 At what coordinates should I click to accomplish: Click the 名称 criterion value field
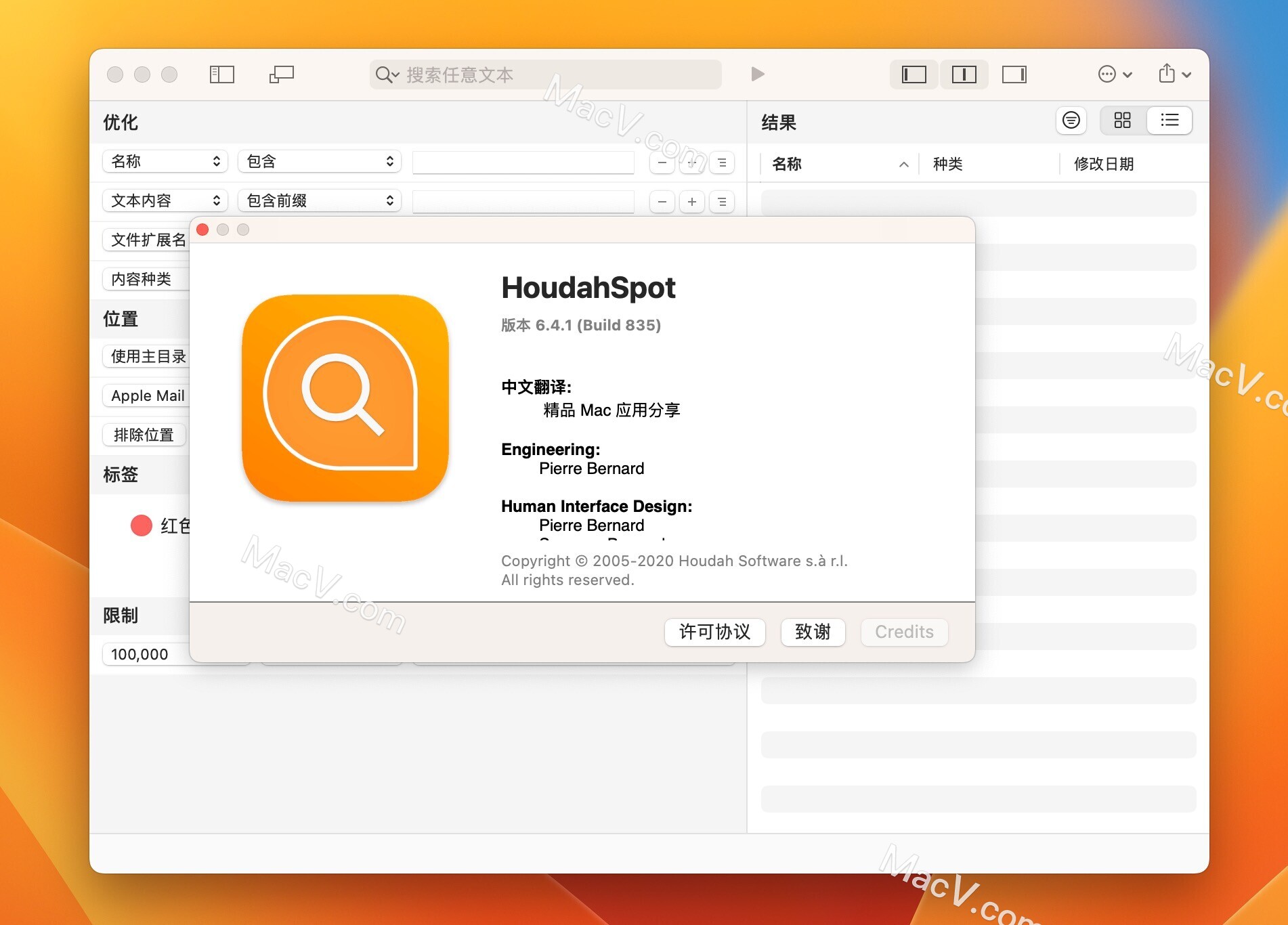click(x=523, y=163)
